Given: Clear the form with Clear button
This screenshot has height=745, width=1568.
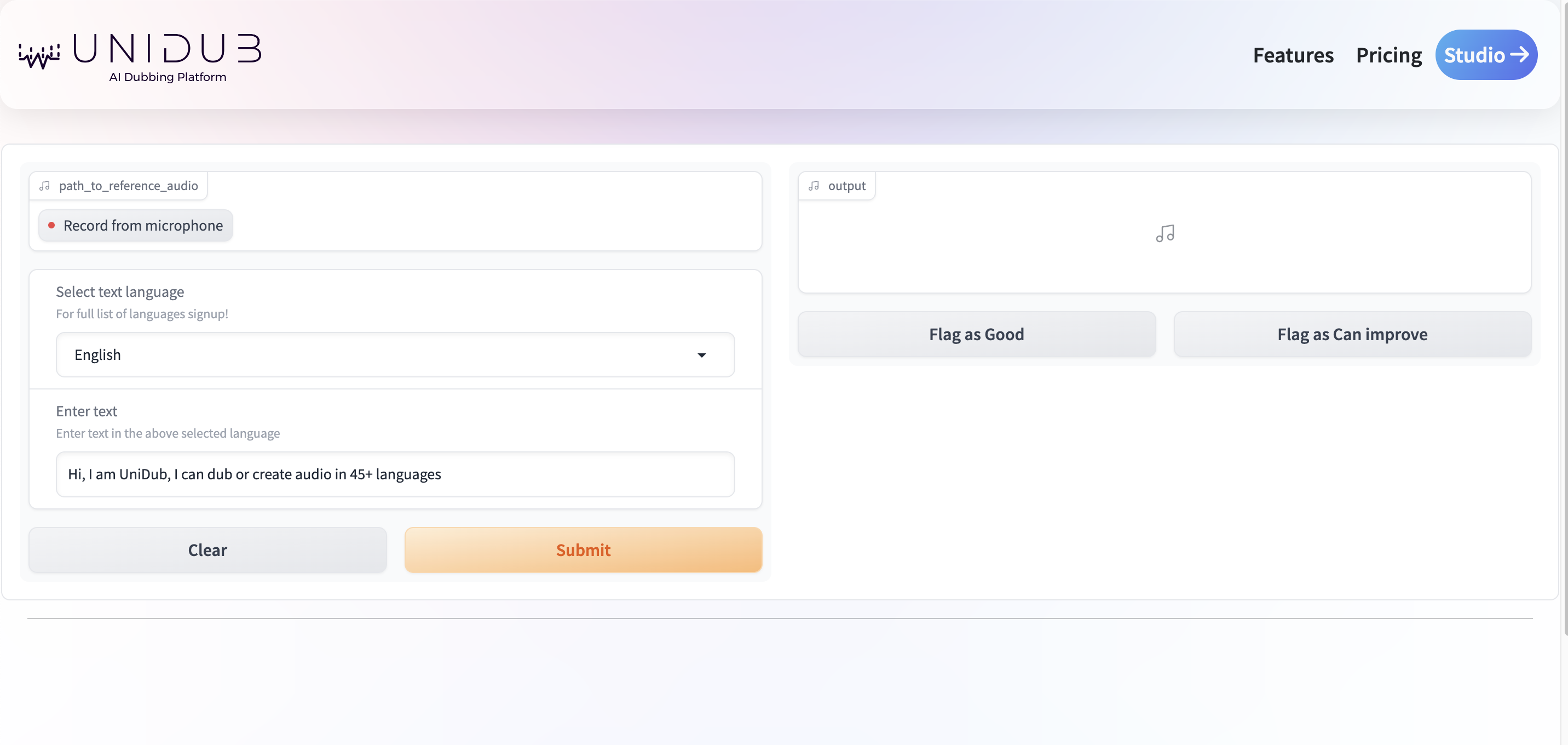Looking at the screenshot, I should click(x=207, y=549).
